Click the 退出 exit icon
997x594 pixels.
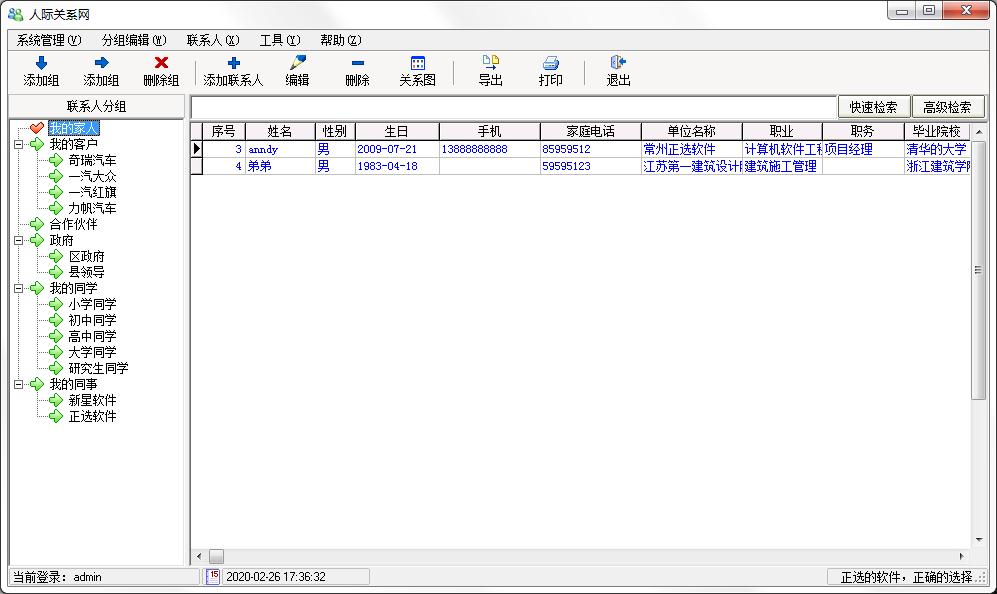(618, 63)
